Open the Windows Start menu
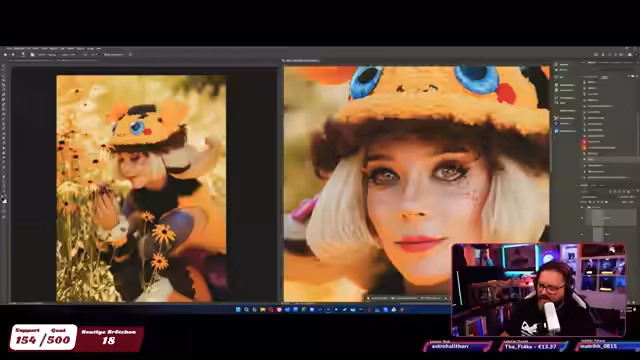Image resolution: width=640 pixels, height=360 pixels. [x=238, y=310]
